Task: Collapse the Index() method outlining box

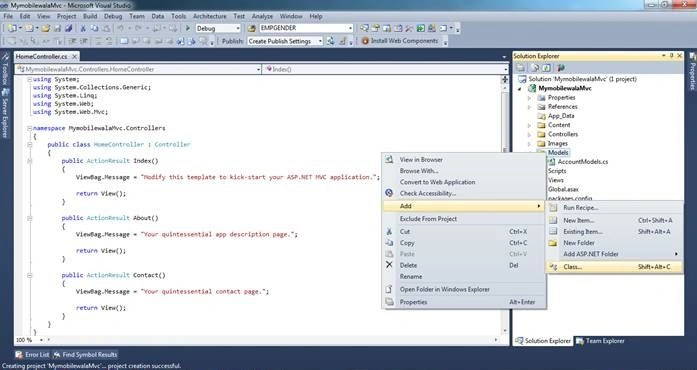Action: pyautogui.click(x=30, y=161)
